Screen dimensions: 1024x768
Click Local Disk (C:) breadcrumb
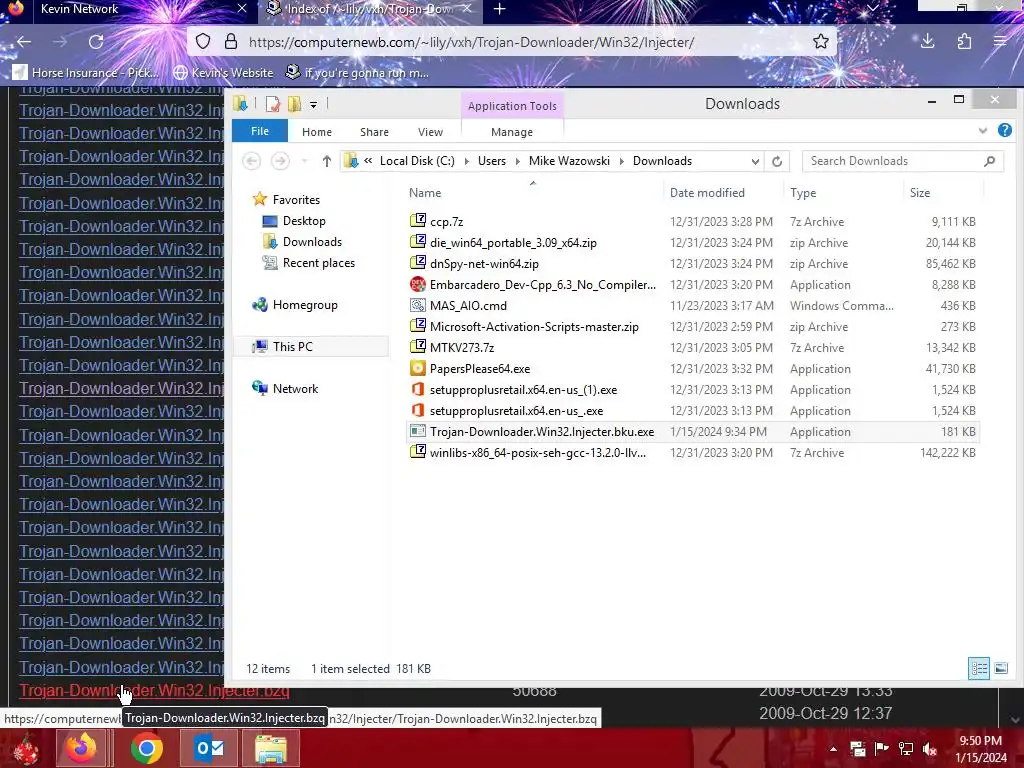tap(417, 161)
